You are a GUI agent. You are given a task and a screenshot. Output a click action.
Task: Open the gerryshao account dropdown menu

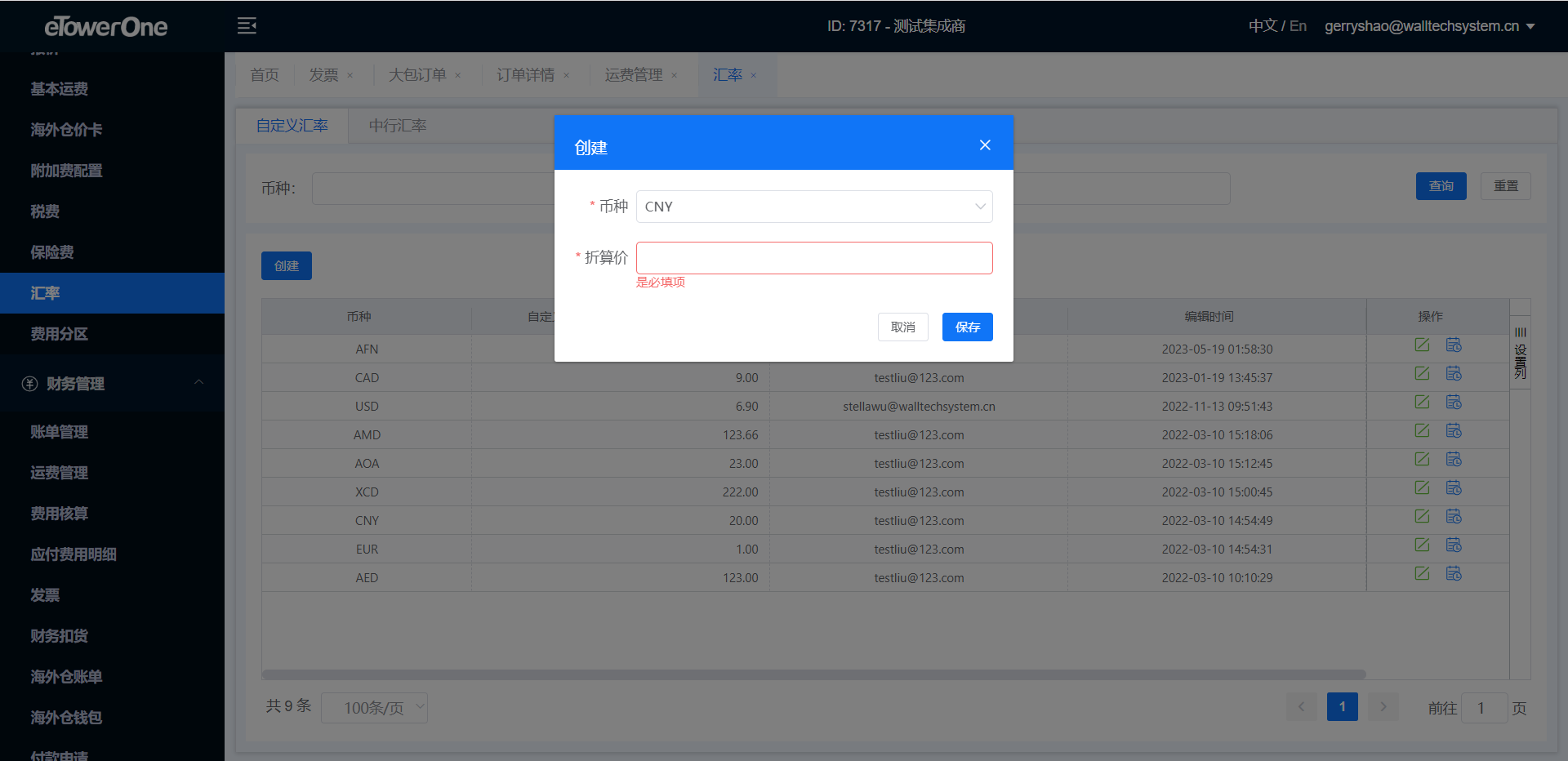(1429, 26)
